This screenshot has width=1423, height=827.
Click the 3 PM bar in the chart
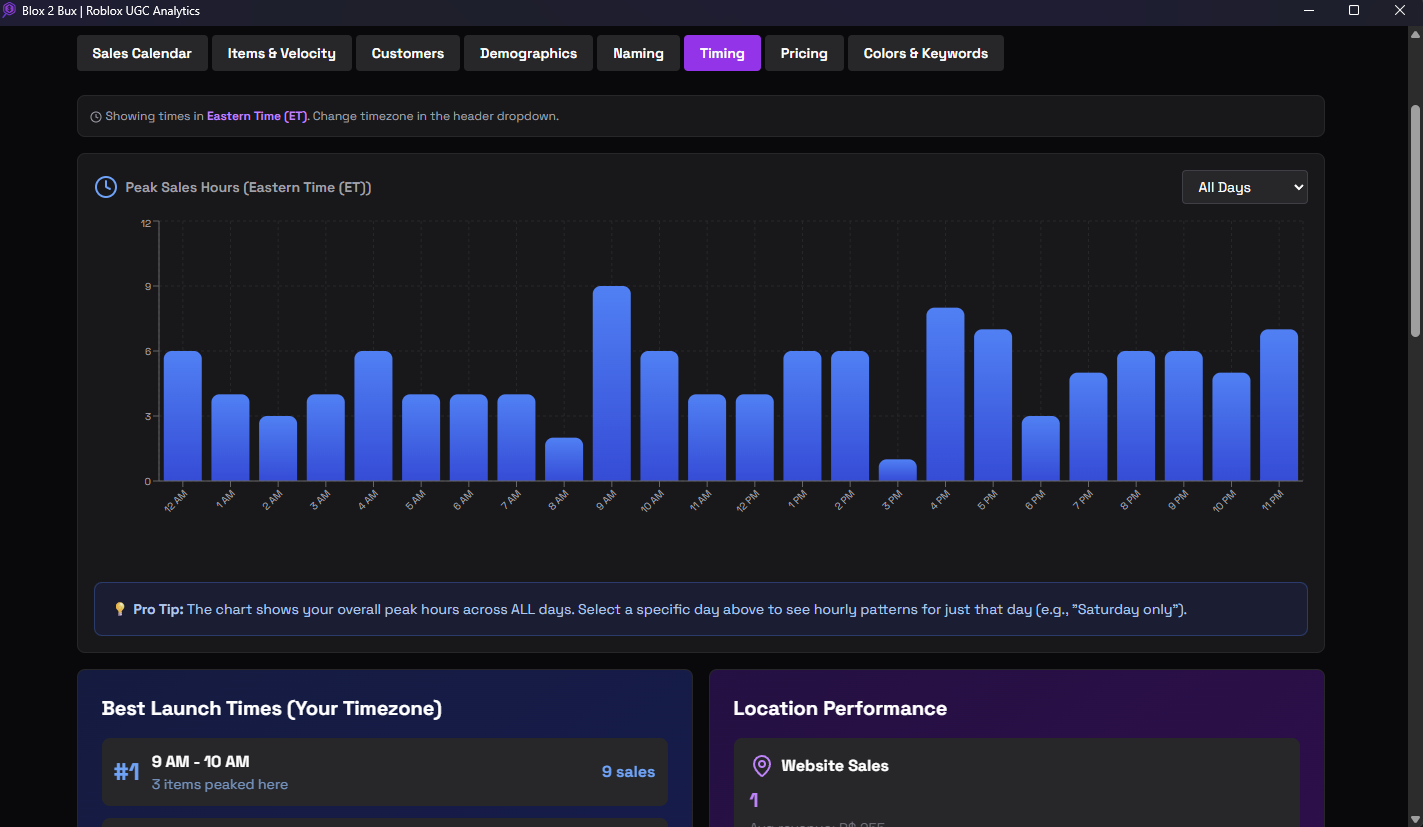click(x=898, y=470)
